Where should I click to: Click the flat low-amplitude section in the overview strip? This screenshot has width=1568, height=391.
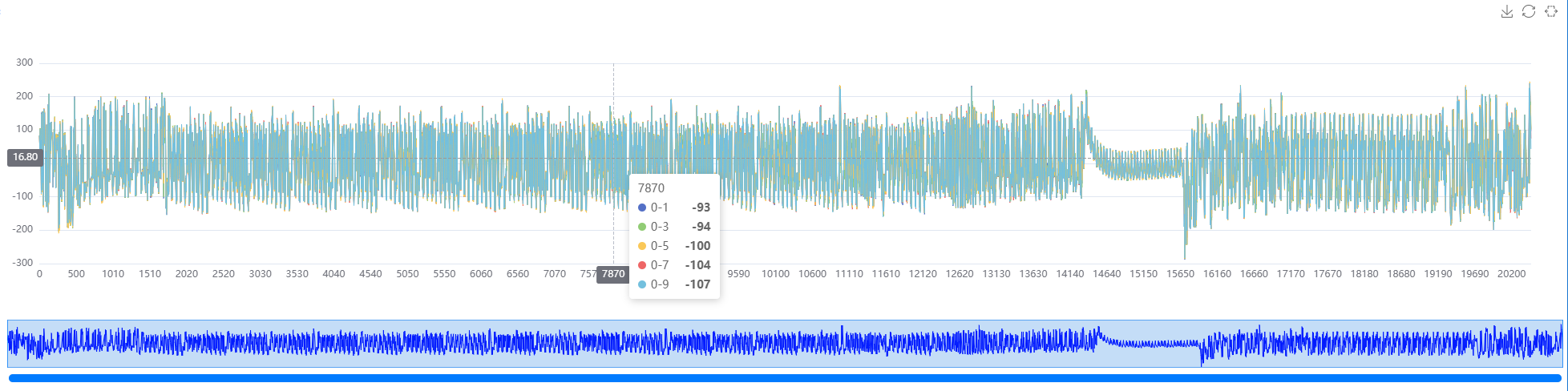pyautogui.click(x=1146, y=344)
